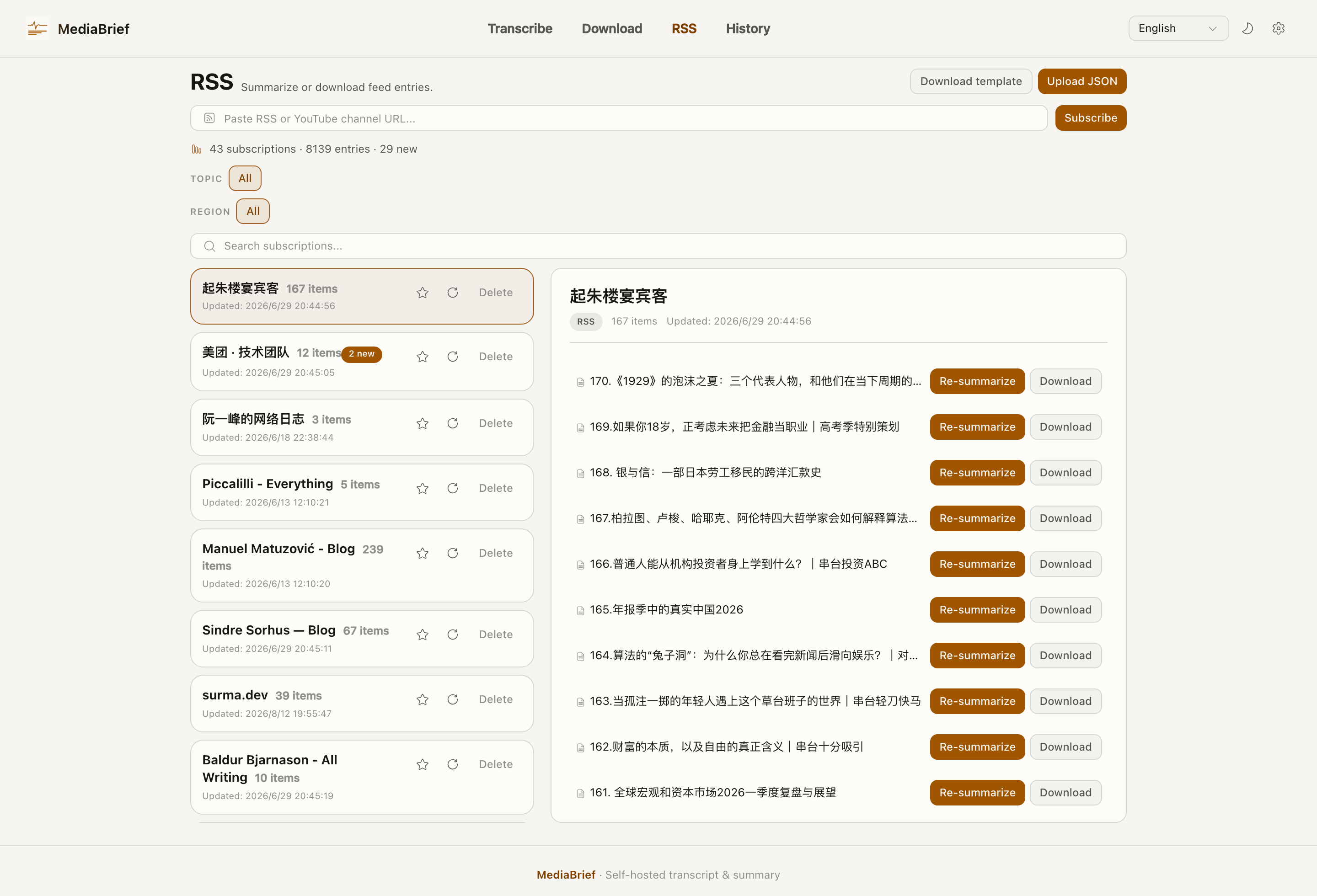This screenshot has height=896, width=1317.
Task: Open settings gear icon
Action: pyautogui.click(x=1279, y=28)
